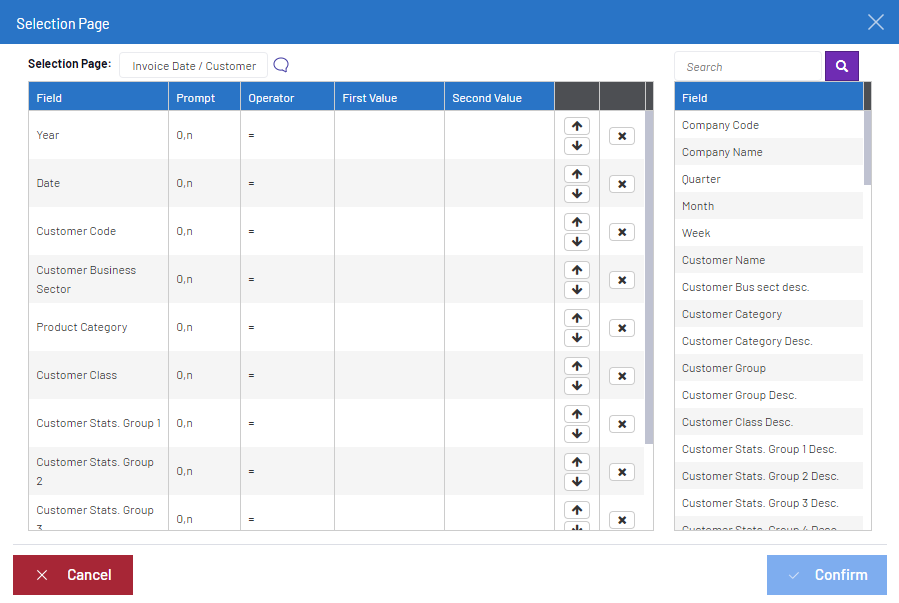The height and width of the screenshot is (603, 899).
Task: Move the Date row up
Action: [577, 174]
